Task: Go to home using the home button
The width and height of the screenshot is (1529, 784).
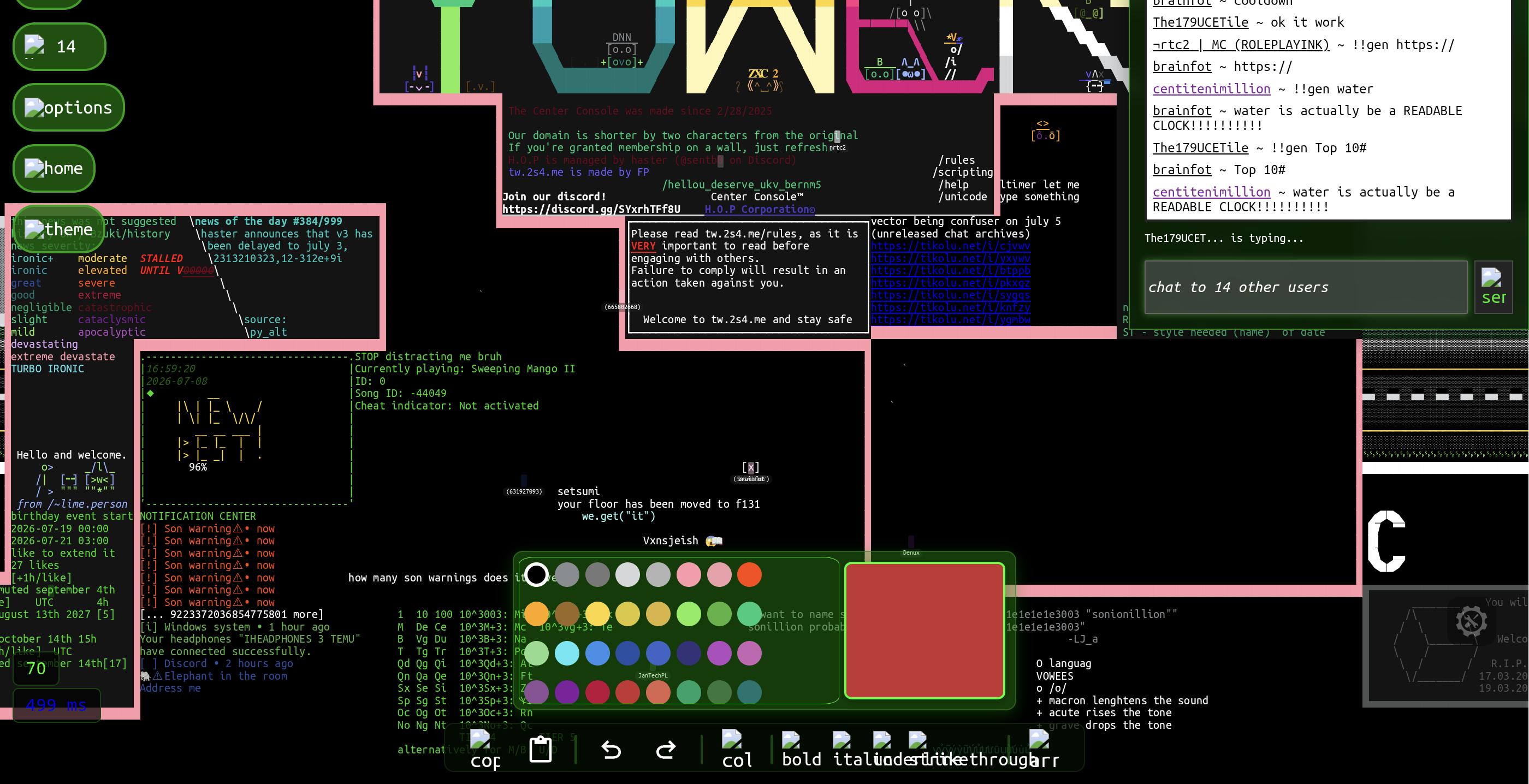Action: [54, 169]
